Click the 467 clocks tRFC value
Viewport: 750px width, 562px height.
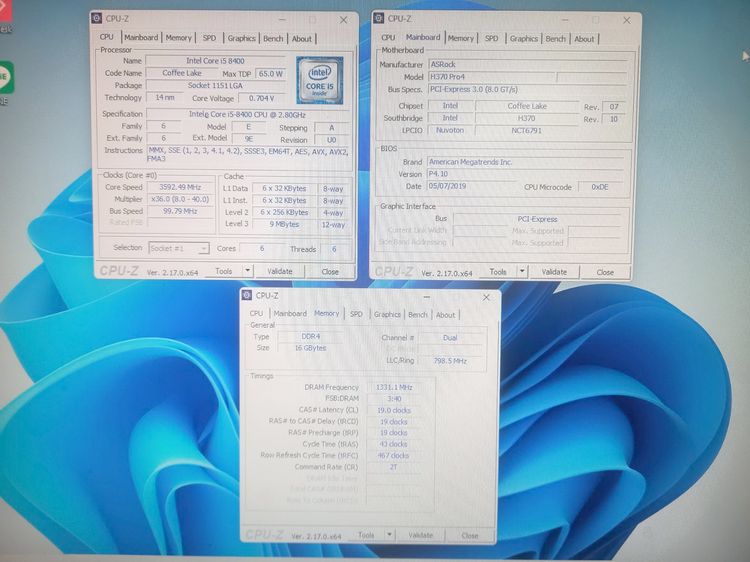394,455
